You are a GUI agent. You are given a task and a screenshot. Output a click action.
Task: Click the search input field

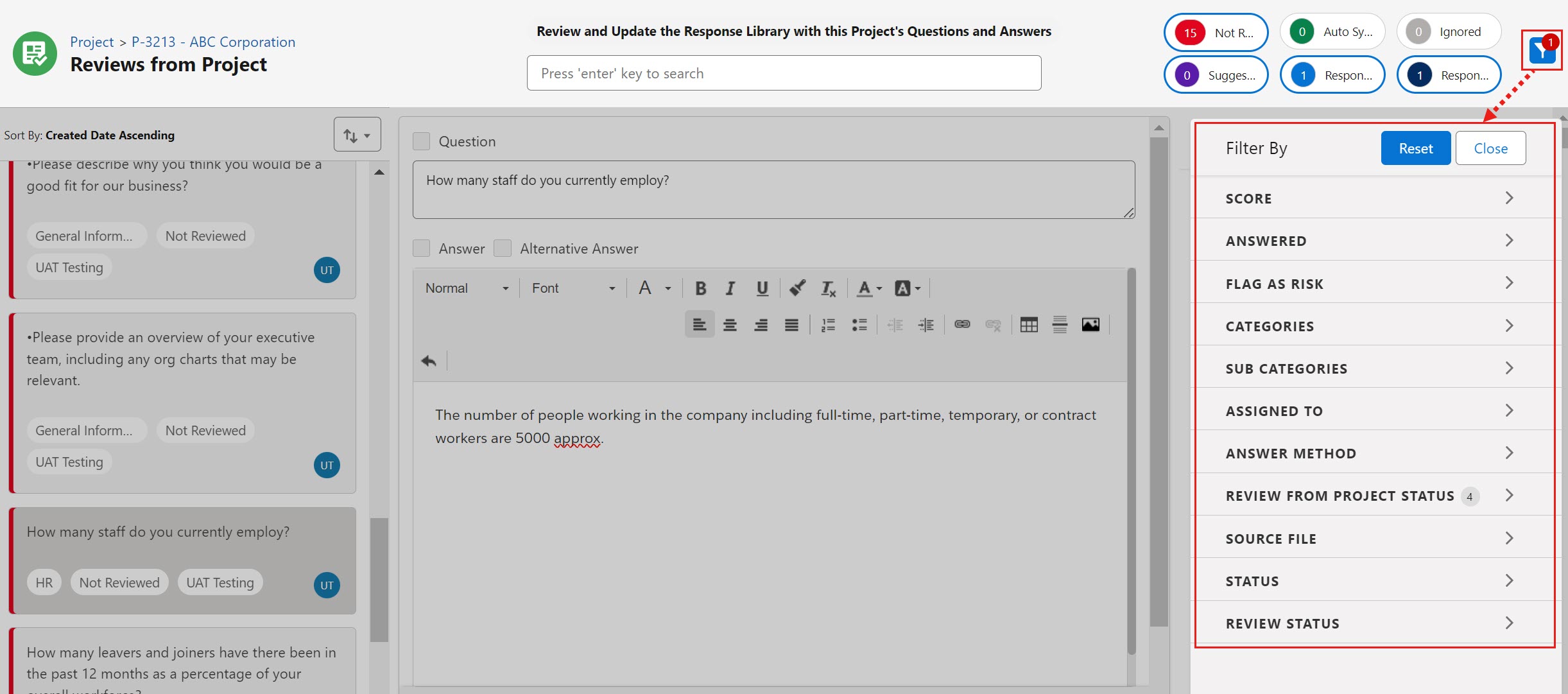[784, 73]
